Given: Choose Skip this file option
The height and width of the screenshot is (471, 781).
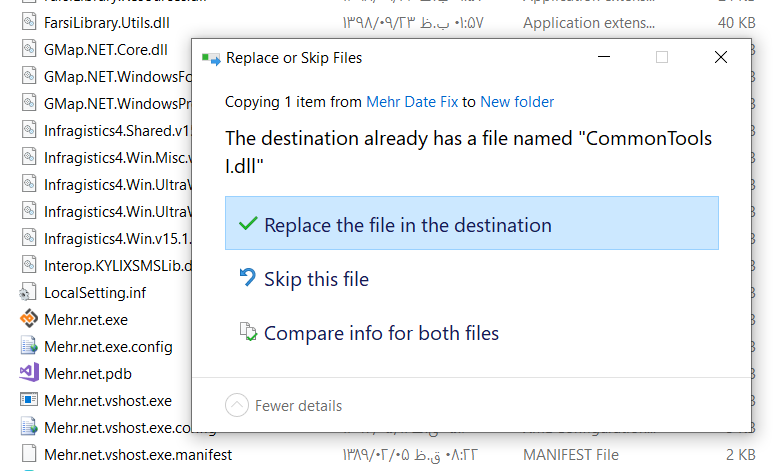Looking at the screenshot, I should pos(316,279).
